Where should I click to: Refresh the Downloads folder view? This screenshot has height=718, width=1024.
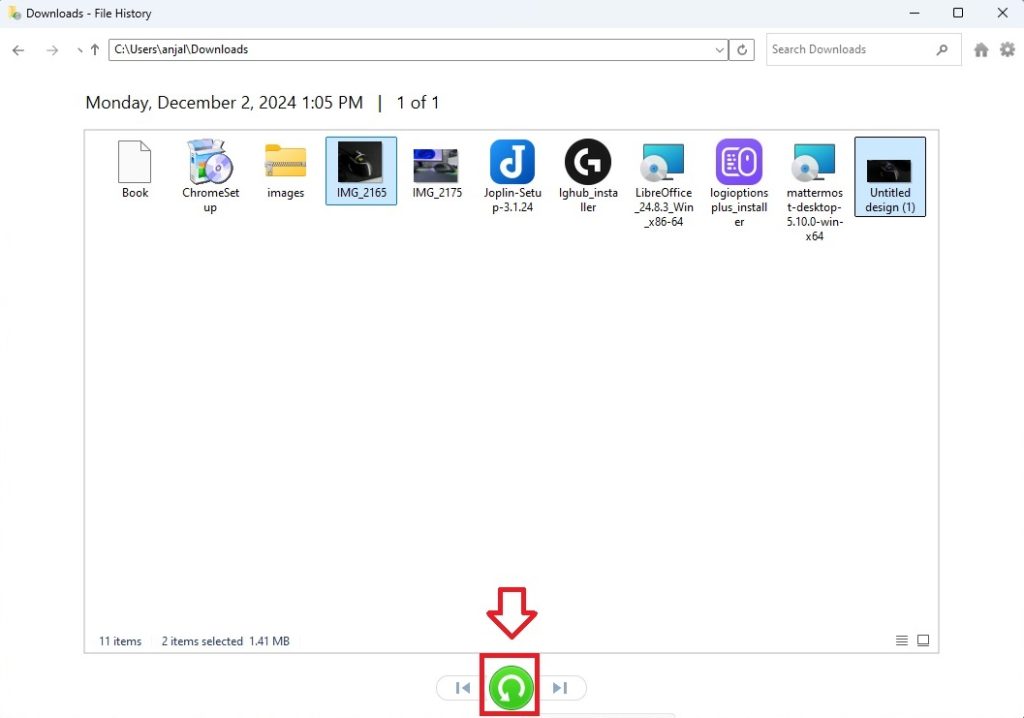tap(742, 50)
